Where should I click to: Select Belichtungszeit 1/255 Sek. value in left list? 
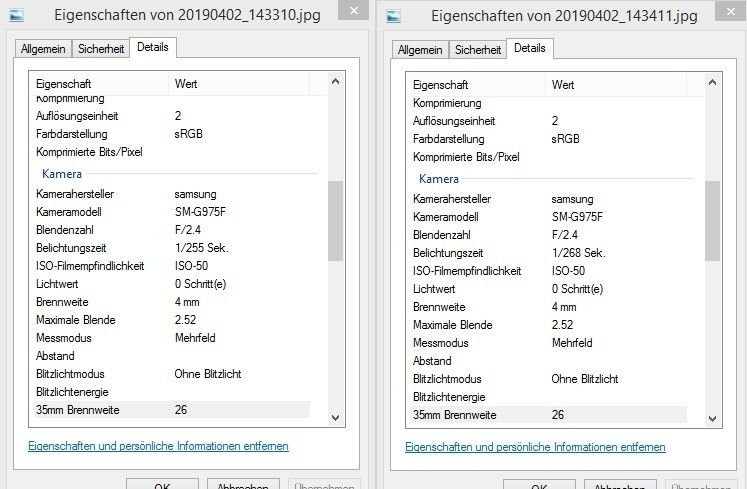coord(202,248)
